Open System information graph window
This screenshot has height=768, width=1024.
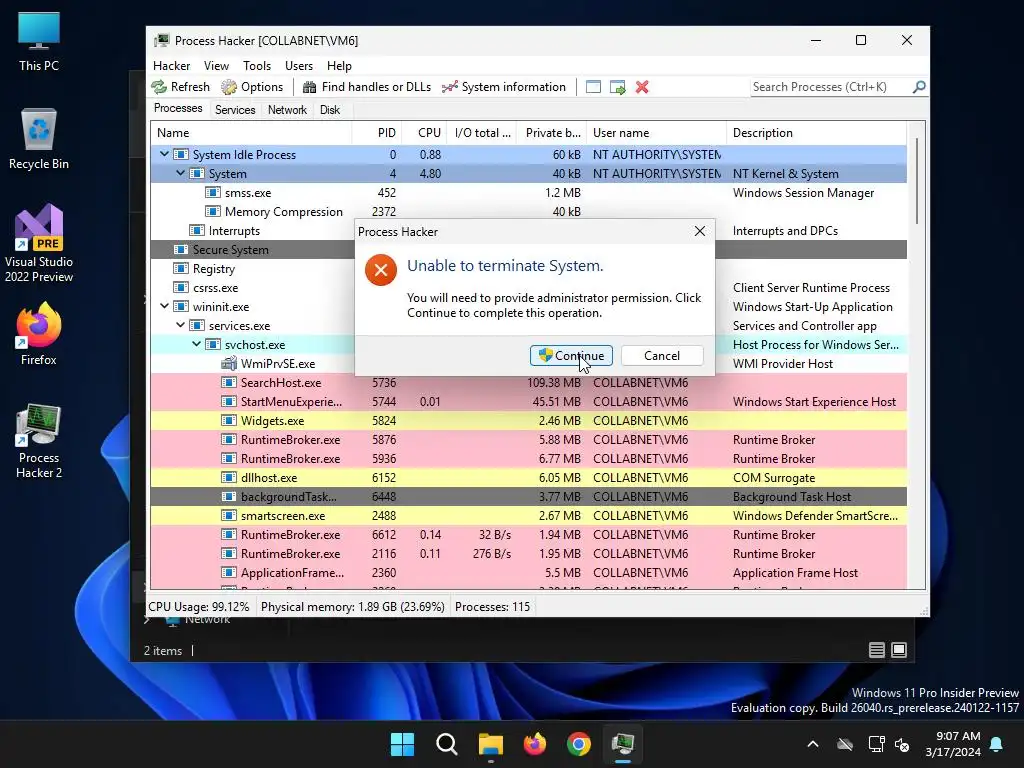pyautogui.click(x=504, y=87)
